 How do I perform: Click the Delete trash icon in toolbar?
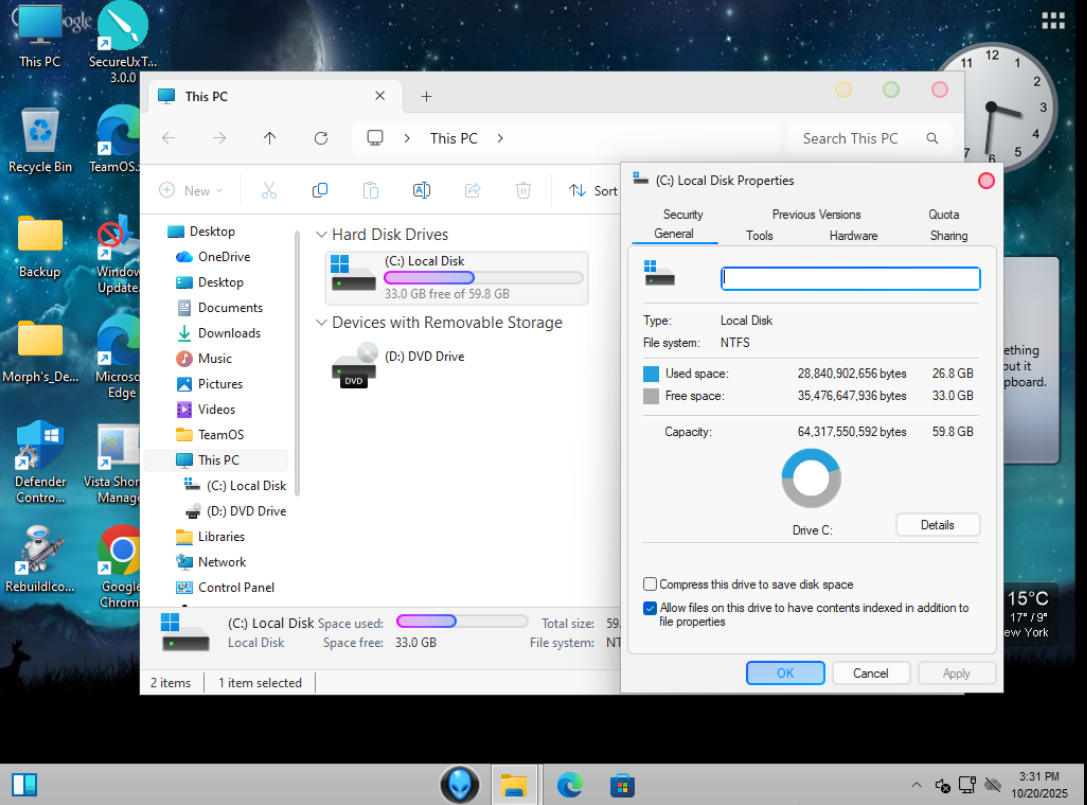[523, 190]
